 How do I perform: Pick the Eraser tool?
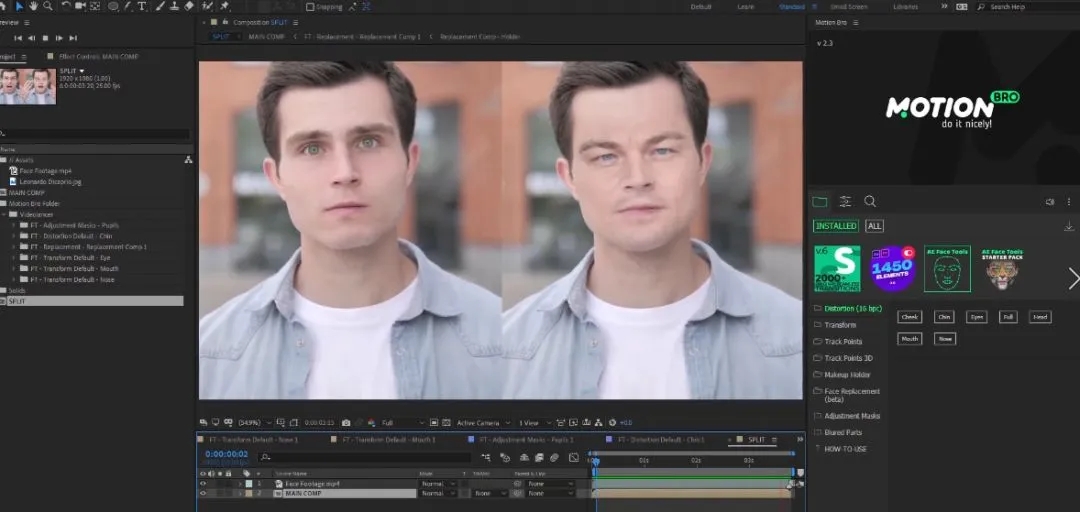pos(189,6)
